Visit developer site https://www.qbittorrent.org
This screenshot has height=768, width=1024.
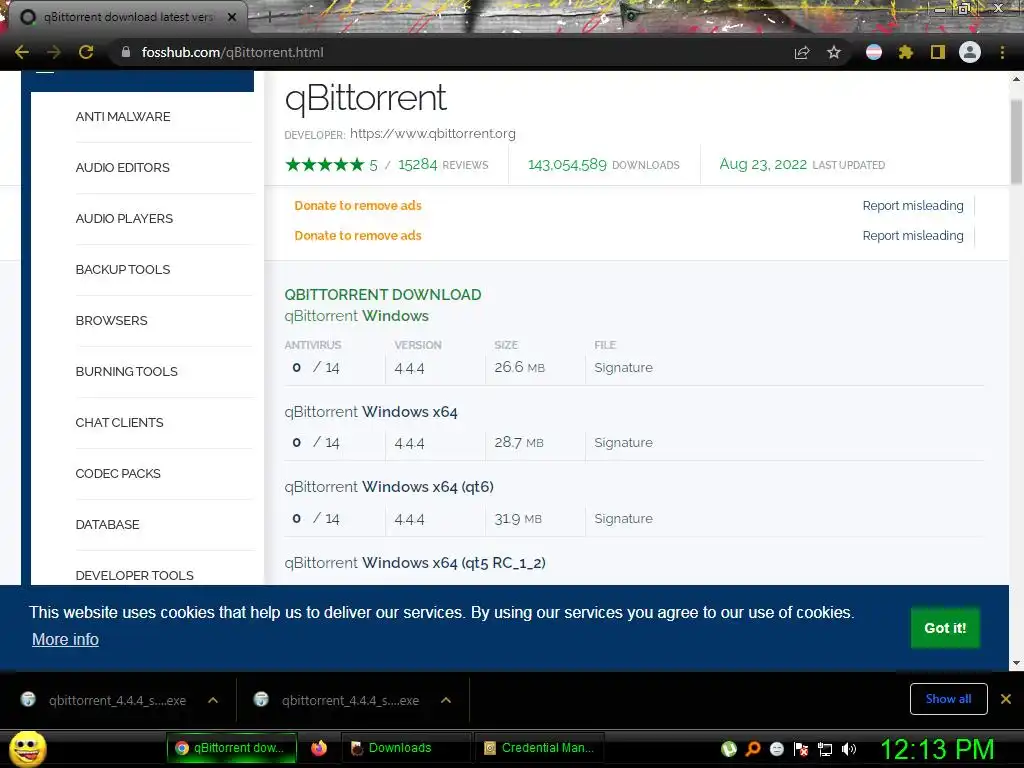click(432, 133)
